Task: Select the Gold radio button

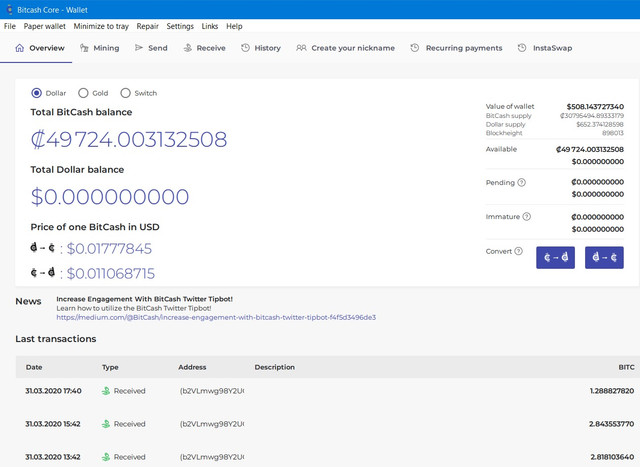Action: click(83, 93)
